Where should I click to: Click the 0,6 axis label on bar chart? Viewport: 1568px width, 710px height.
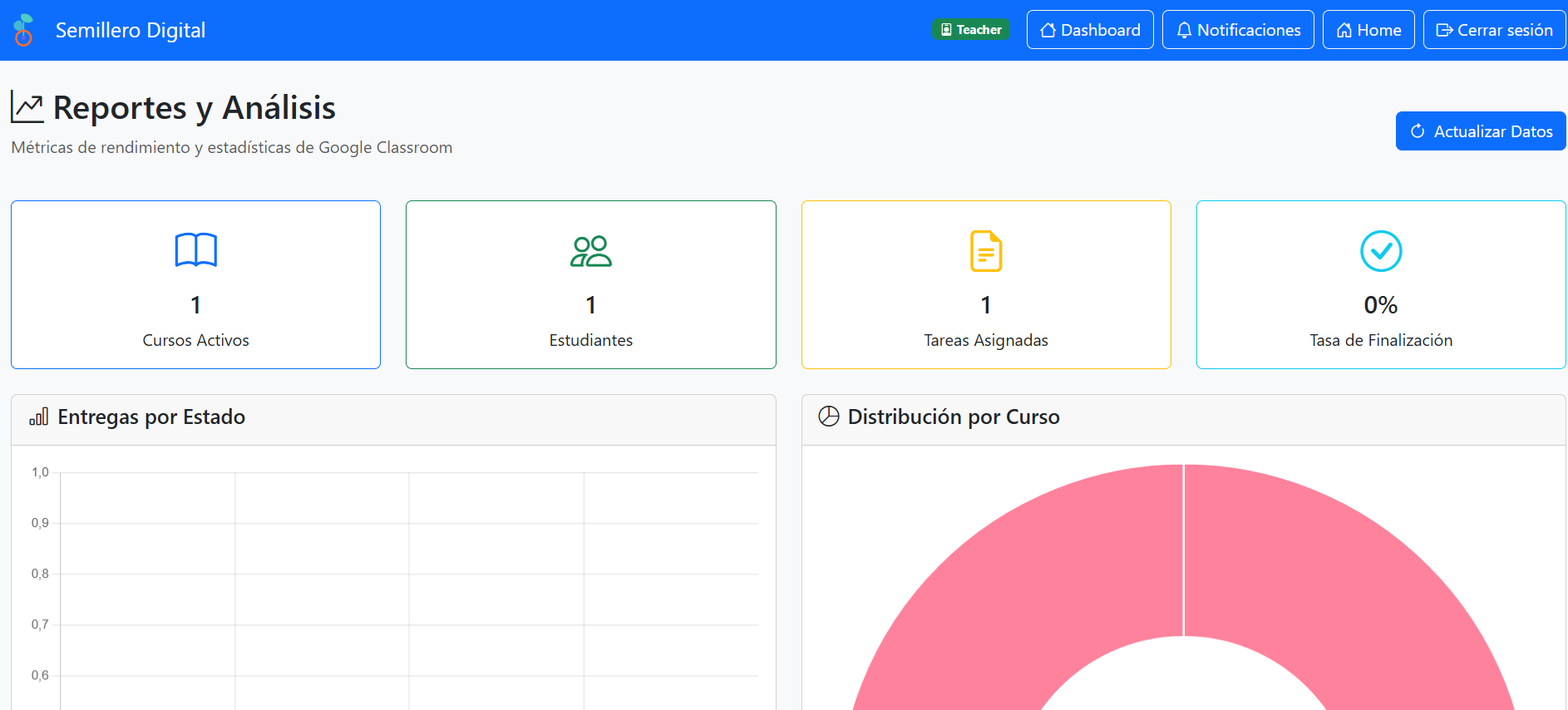click(x=40, y=675)
